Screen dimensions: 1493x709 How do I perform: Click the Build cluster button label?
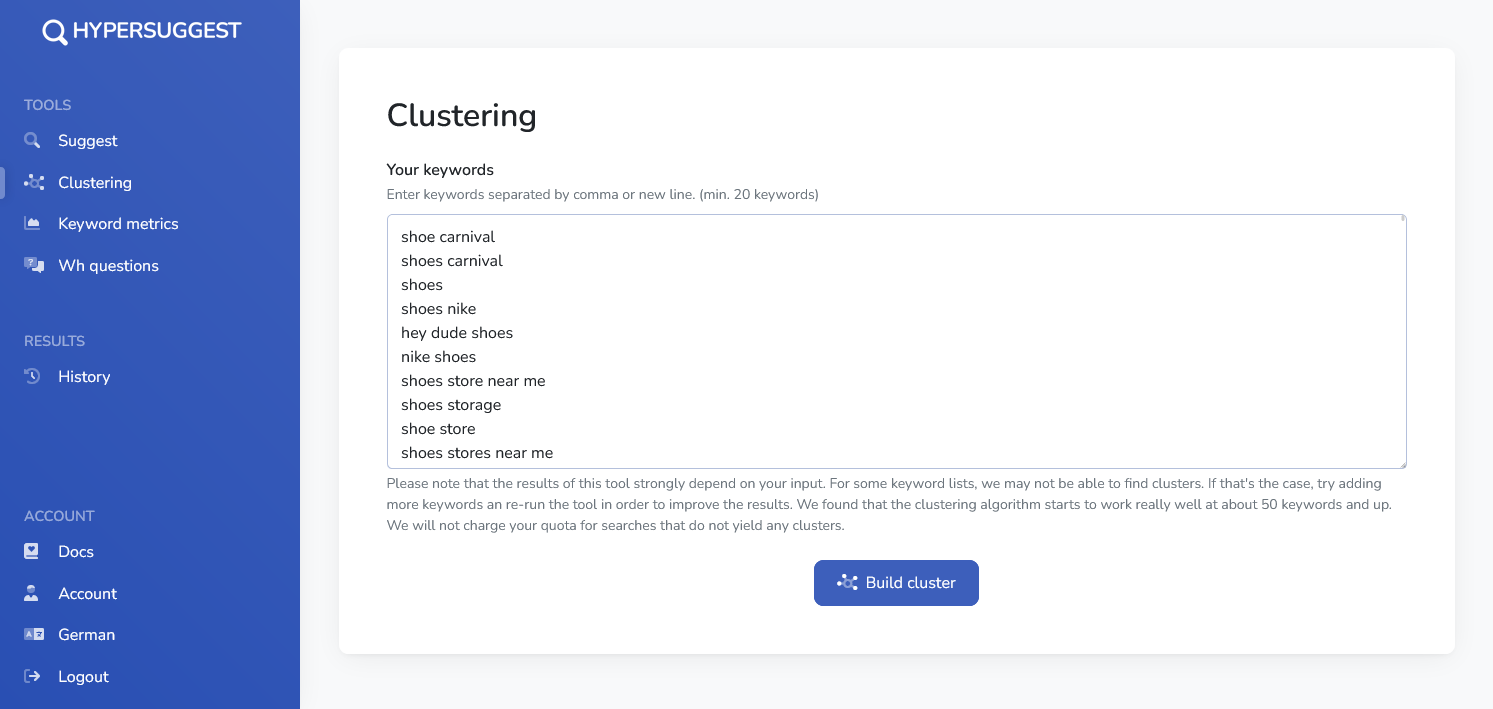[x=911, y=583]
